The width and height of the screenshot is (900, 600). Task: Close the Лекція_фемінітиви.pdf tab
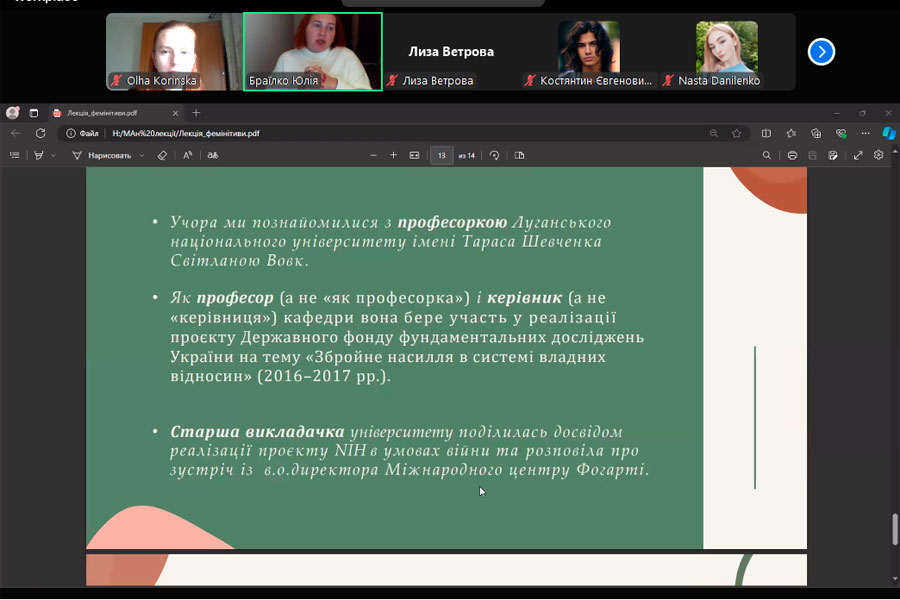click(x=175, y=113)
